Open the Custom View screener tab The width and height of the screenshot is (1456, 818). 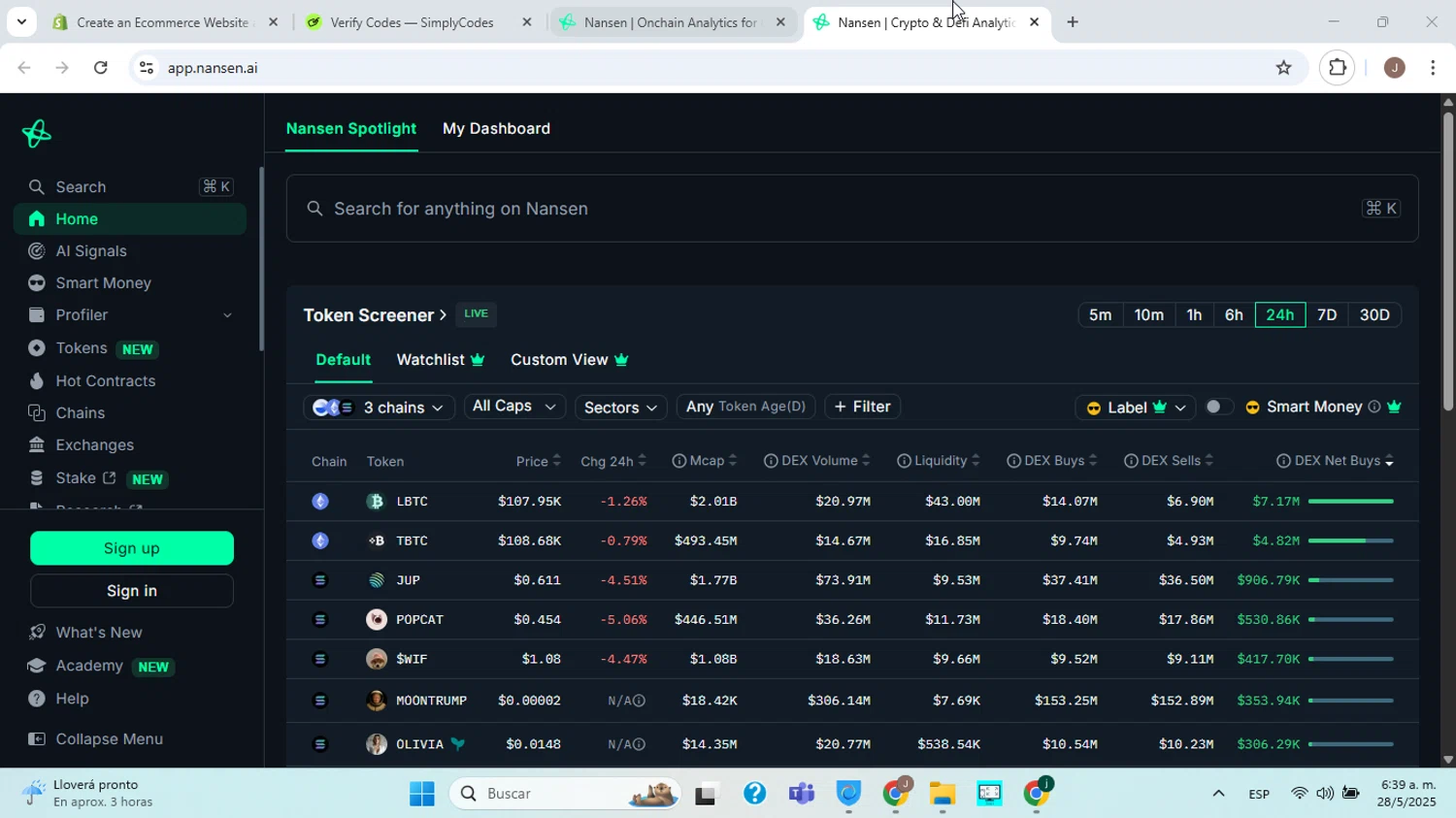click(x=570, y=360)
